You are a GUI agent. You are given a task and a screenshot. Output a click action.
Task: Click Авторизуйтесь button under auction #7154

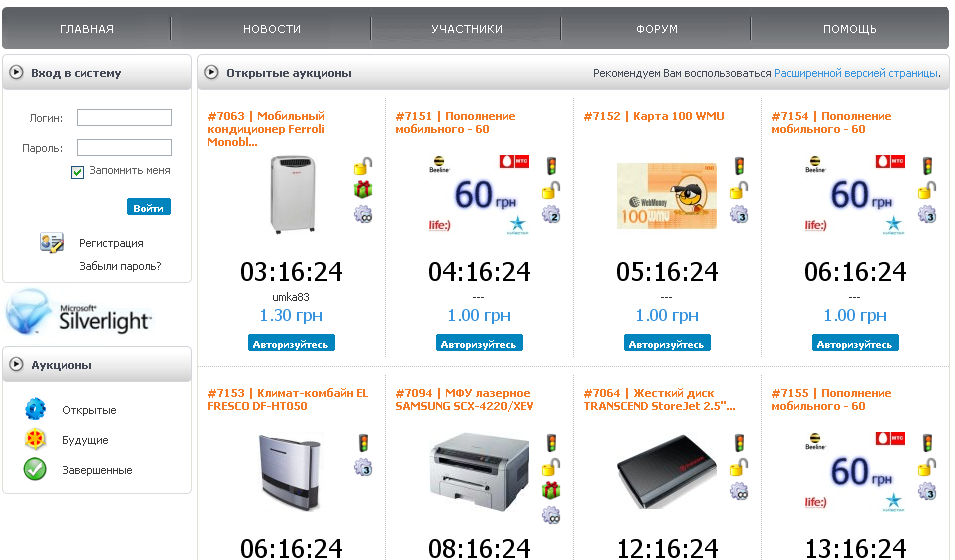[x=855, y=343]
